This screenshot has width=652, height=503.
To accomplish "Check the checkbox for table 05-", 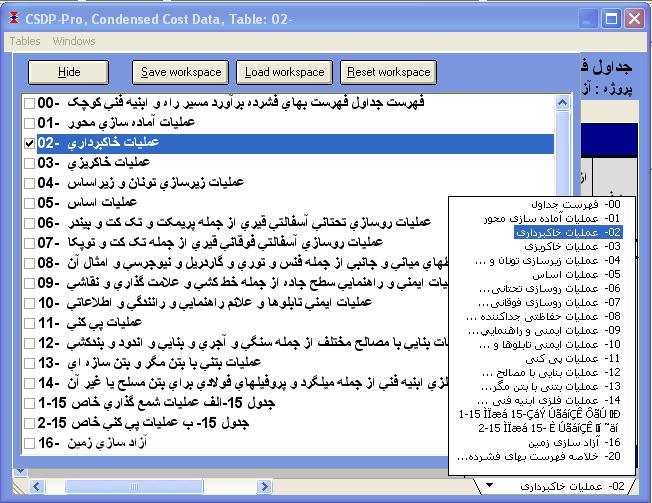I will [30, 203].
